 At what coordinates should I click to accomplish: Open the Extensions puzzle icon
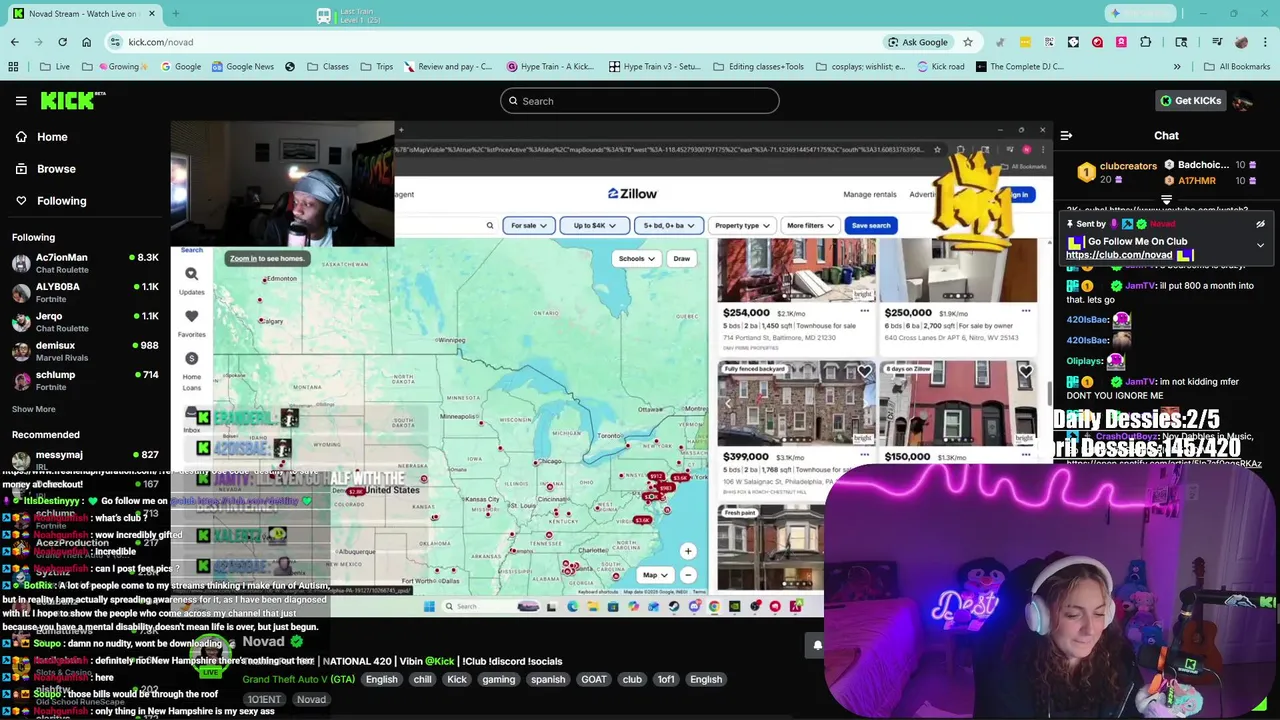1146,42
